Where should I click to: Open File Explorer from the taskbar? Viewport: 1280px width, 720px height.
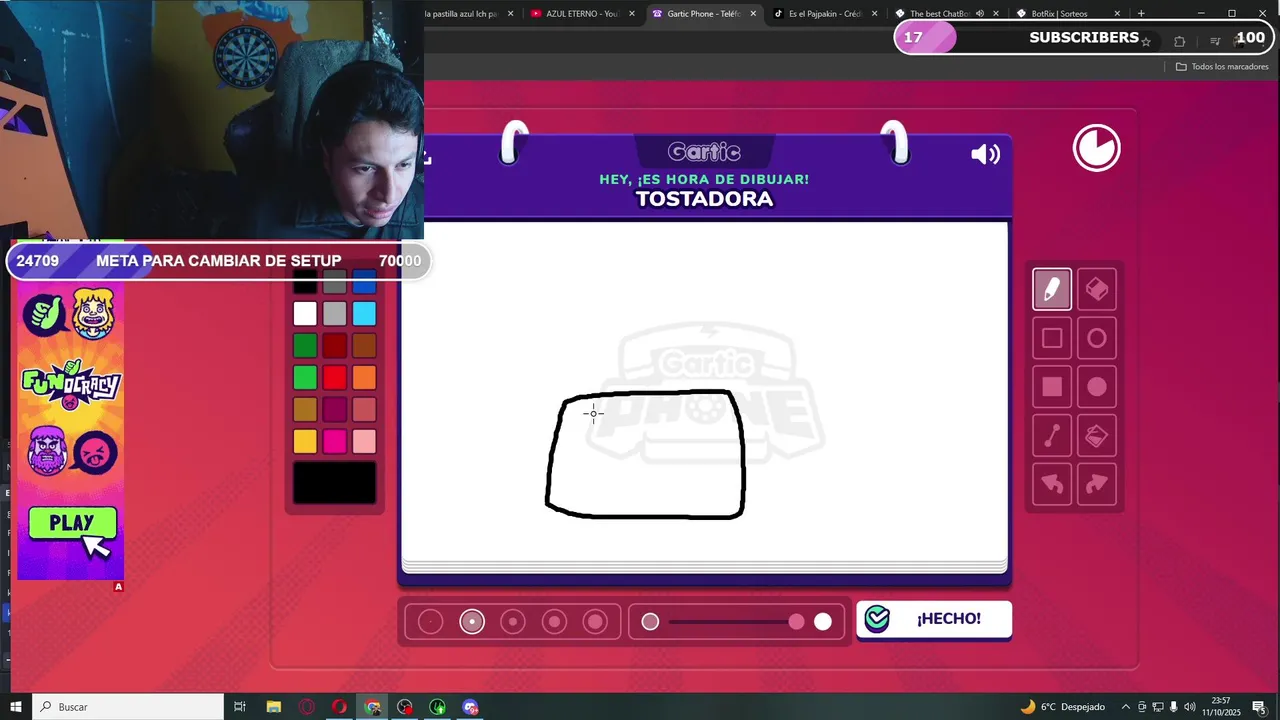click(274, 707)
